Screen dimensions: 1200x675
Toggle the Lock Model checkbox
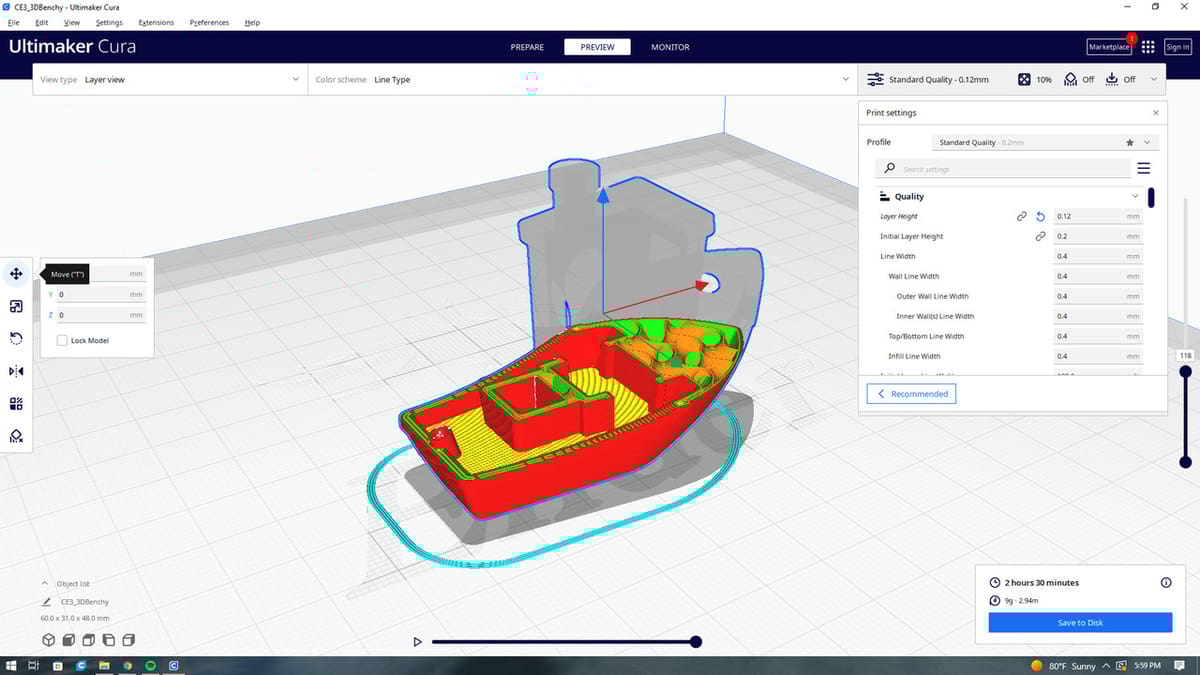63,340
